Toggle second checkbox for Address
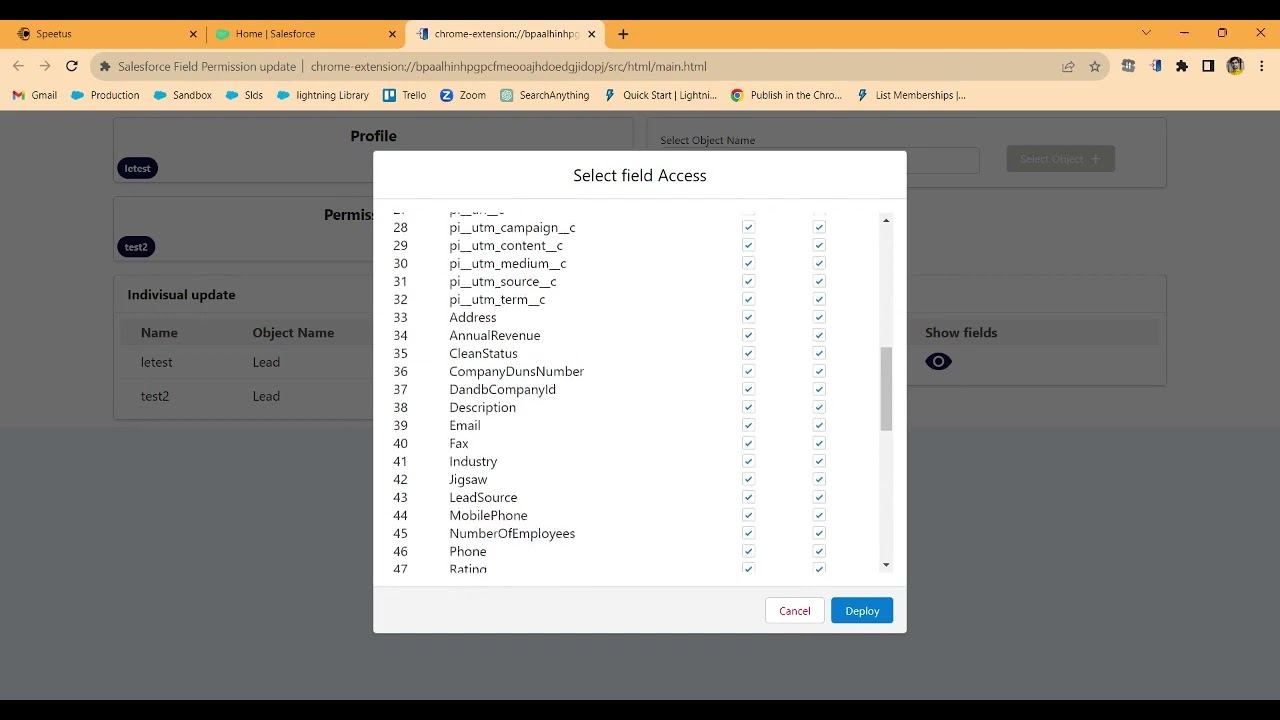1280x720 pixels. click(819, 317)
